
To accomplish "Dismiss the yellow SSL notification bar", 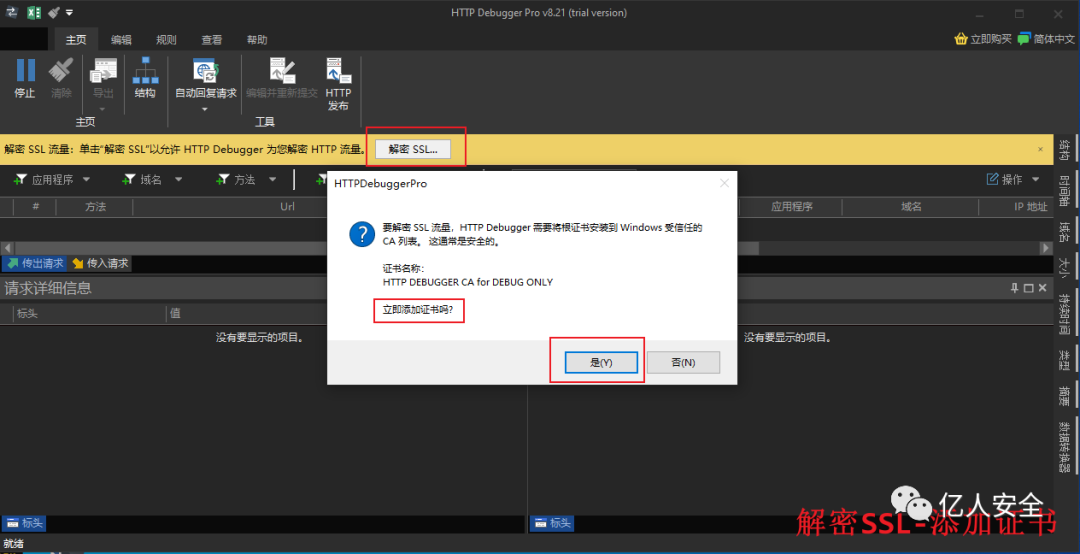I will coord(1040,150).
